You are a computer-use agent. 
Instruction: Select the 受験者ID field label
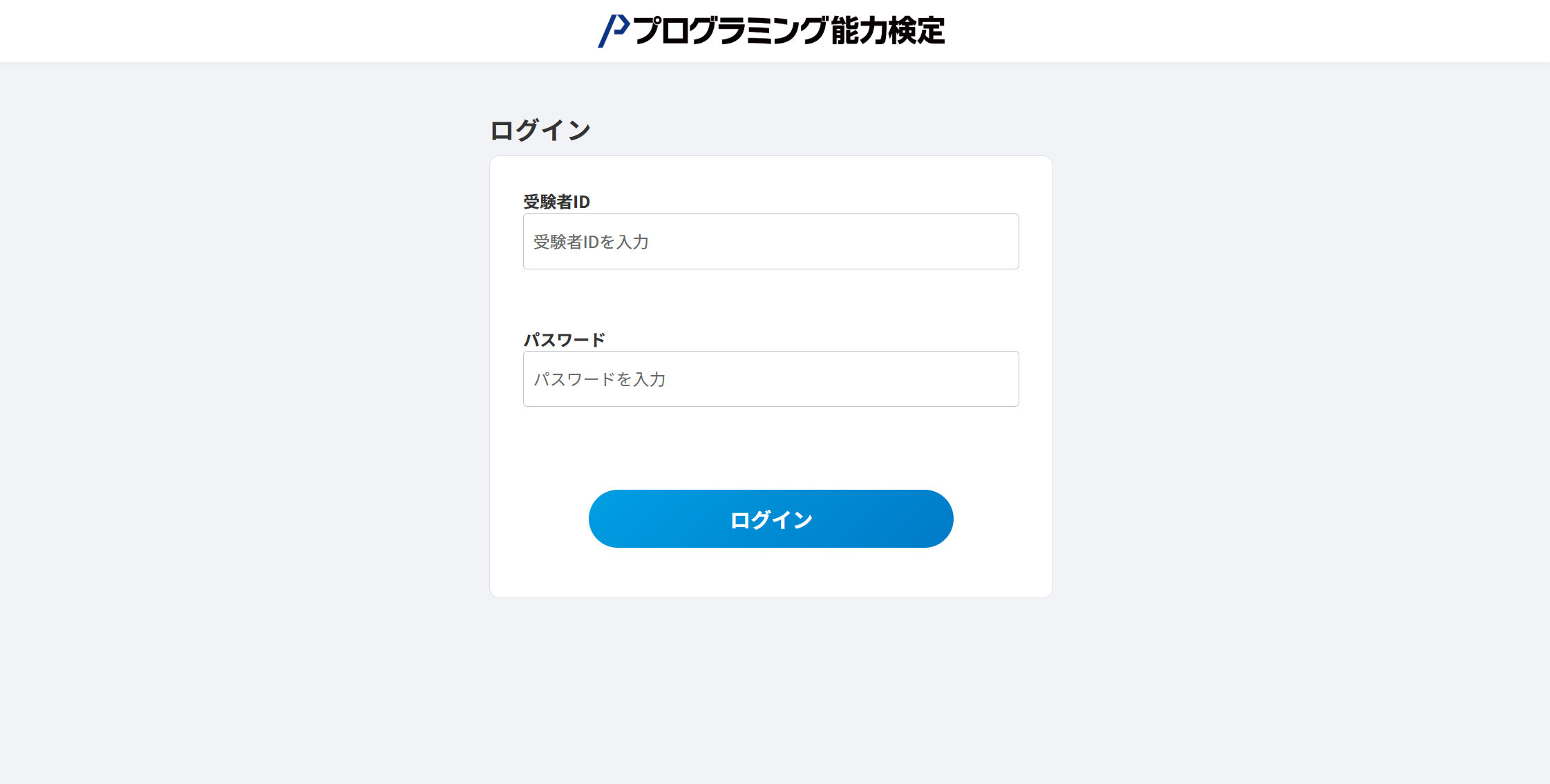coord(558,202)
